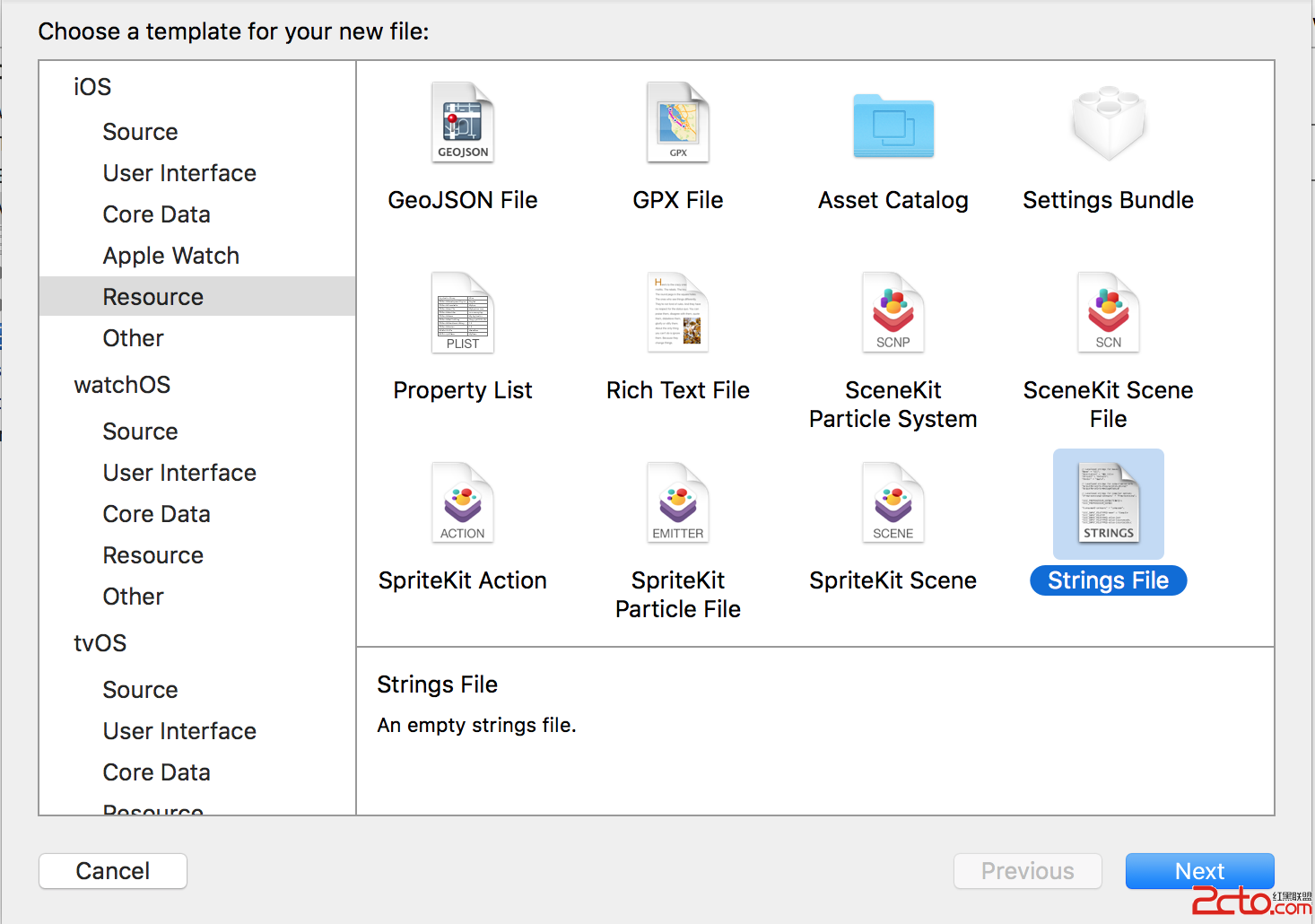
Task: Click the Next button
Action: [x=1199, y=871]
